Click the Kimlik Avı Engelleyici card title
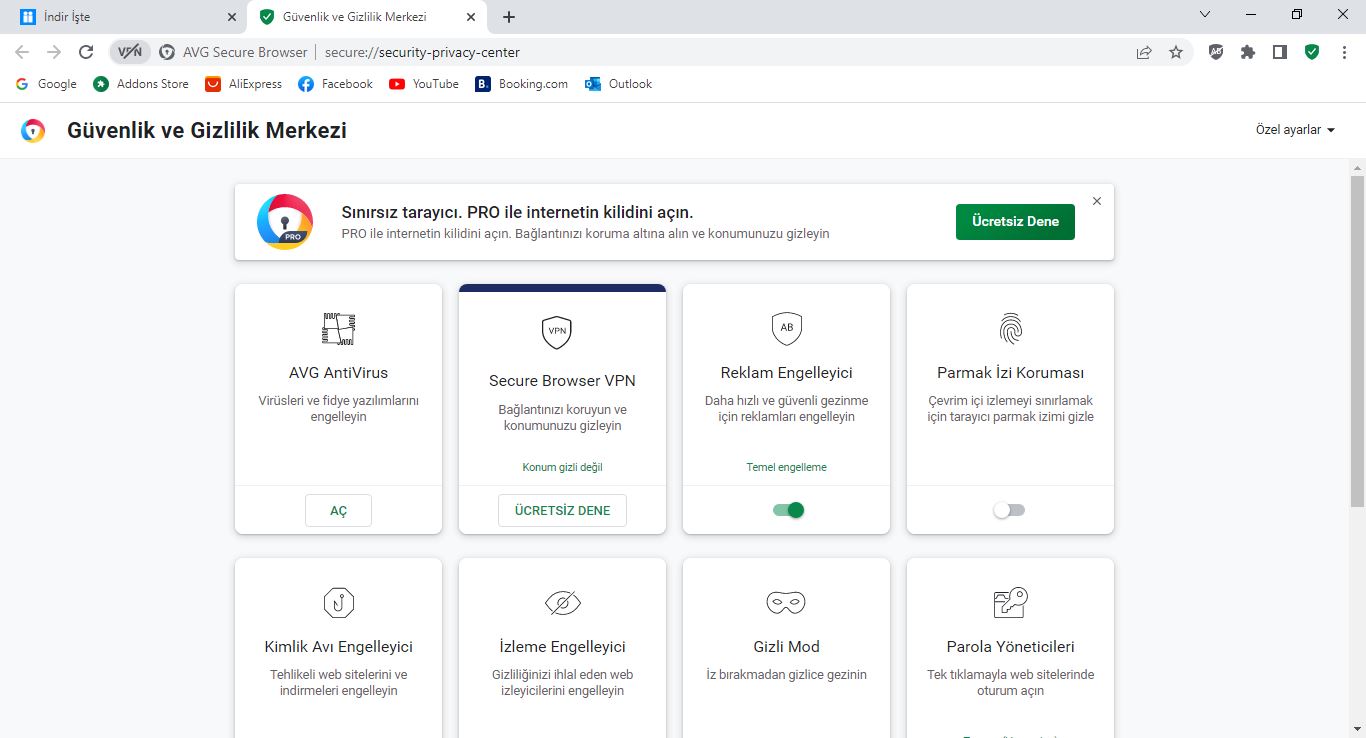 [x=338, y=647]
